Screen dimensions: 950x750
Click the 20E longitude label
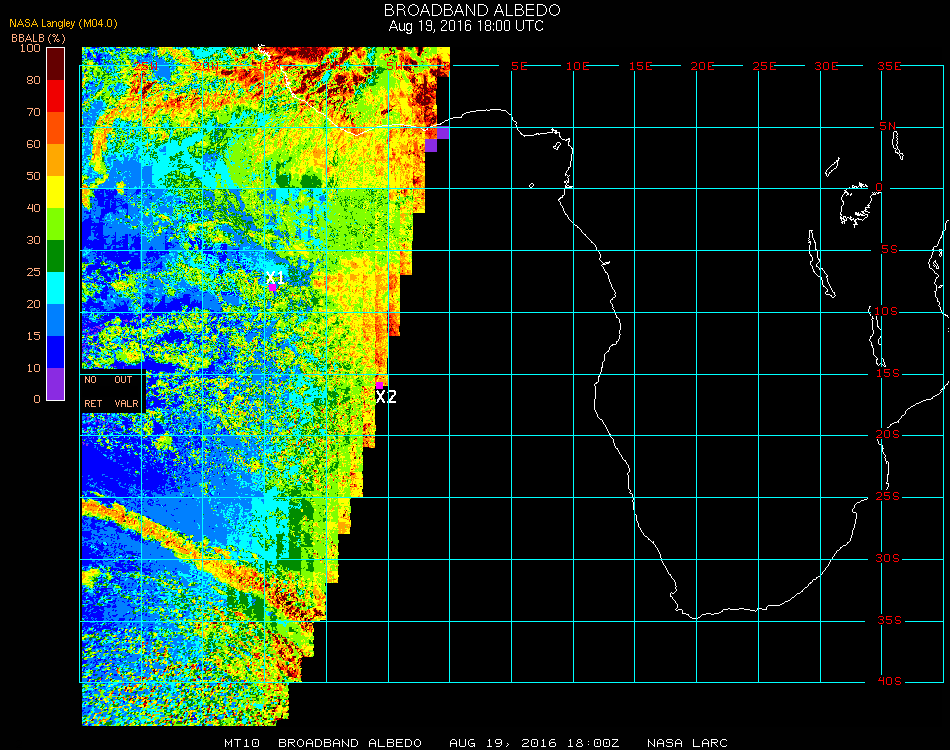[x=703, y=66]
